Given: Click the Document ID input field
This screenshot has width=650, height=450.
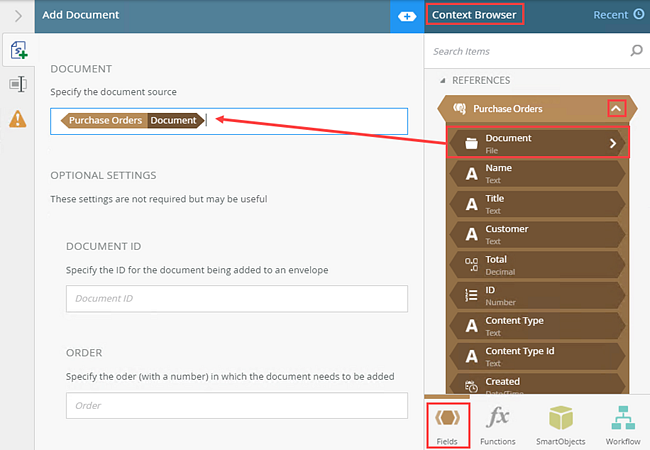Looking at the screenshot, I should pos(236,299).
